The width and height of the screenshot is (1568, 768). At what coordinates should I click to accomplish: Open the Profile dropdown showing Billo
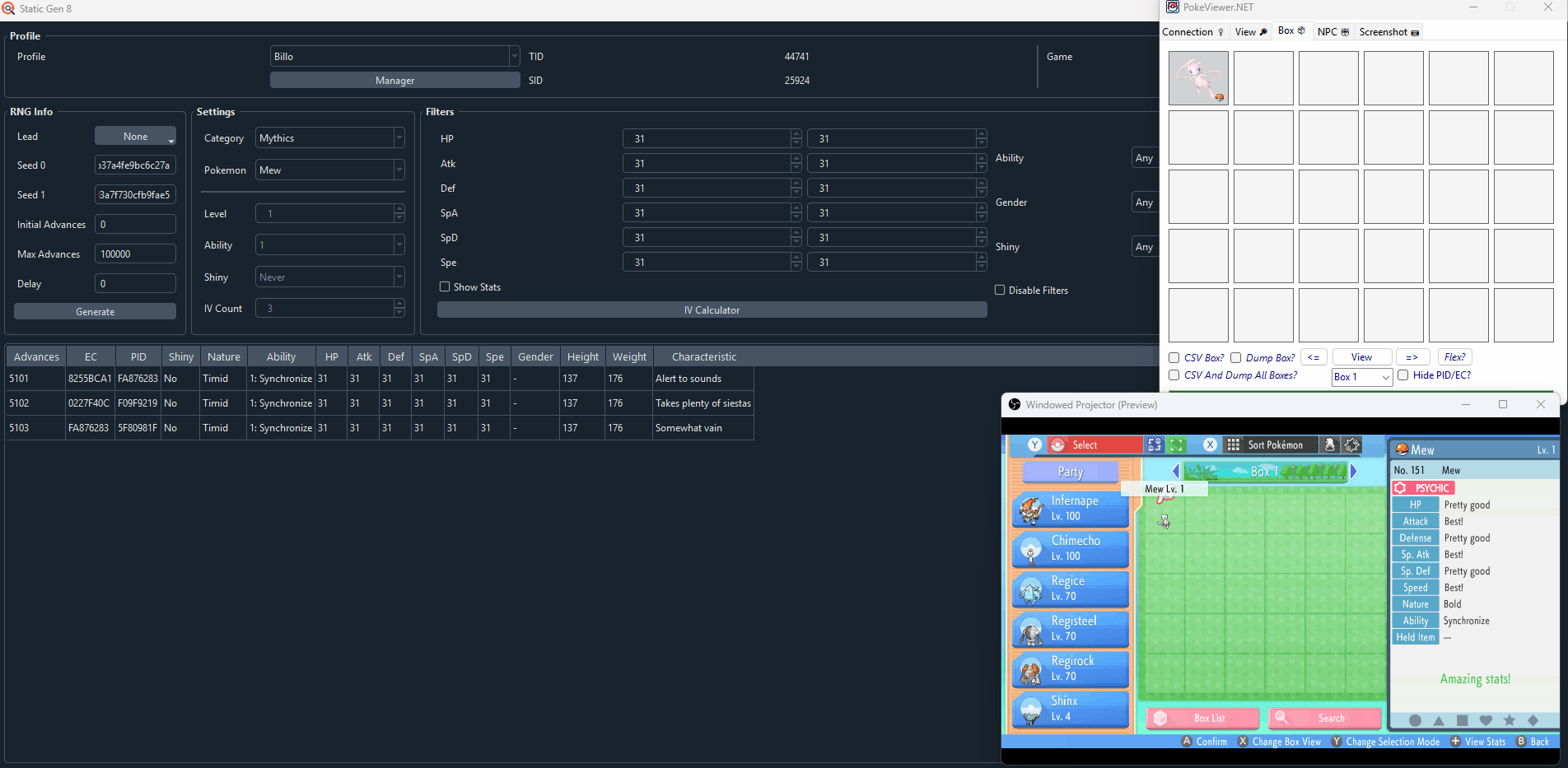point(394,56)
